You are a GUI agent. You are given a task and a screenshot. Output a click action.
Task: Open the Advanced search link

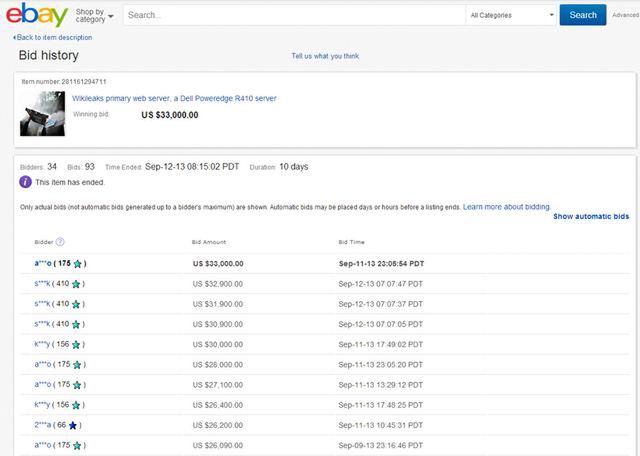625,15
